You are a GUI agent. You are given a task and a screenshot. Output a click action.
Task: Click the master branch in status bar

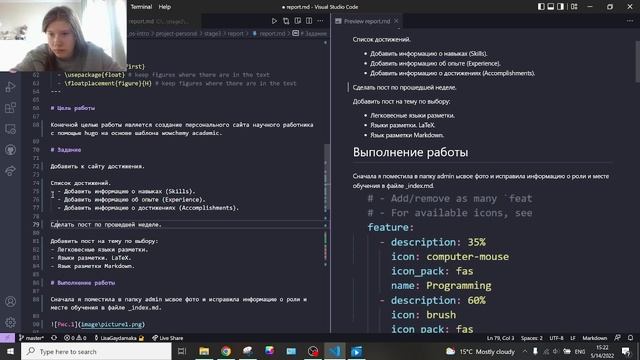[31, 338]
